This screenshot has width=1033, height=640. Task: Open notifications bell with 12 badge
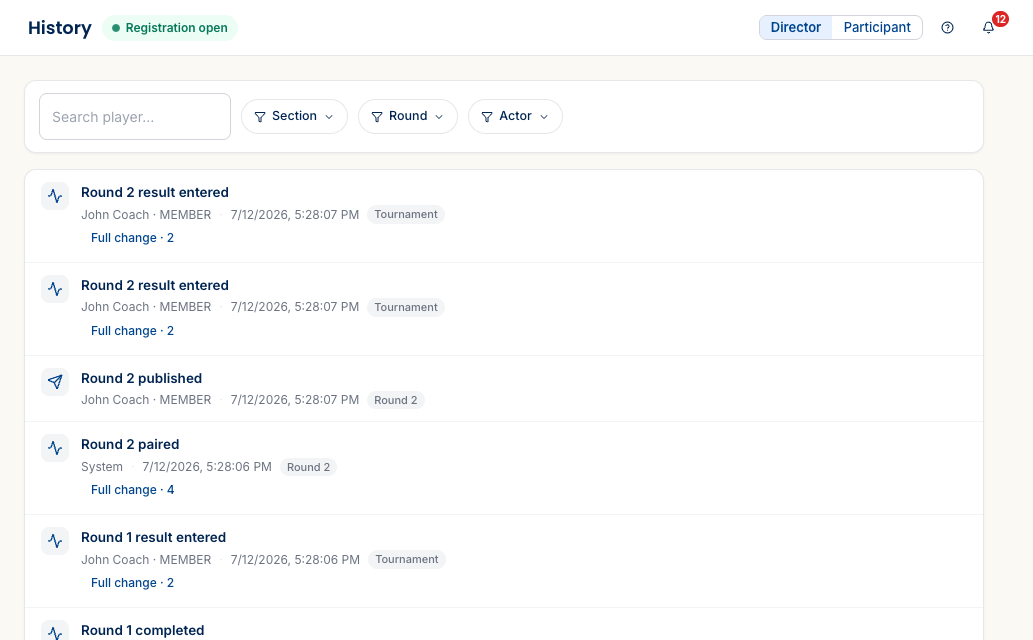[988, 28]
